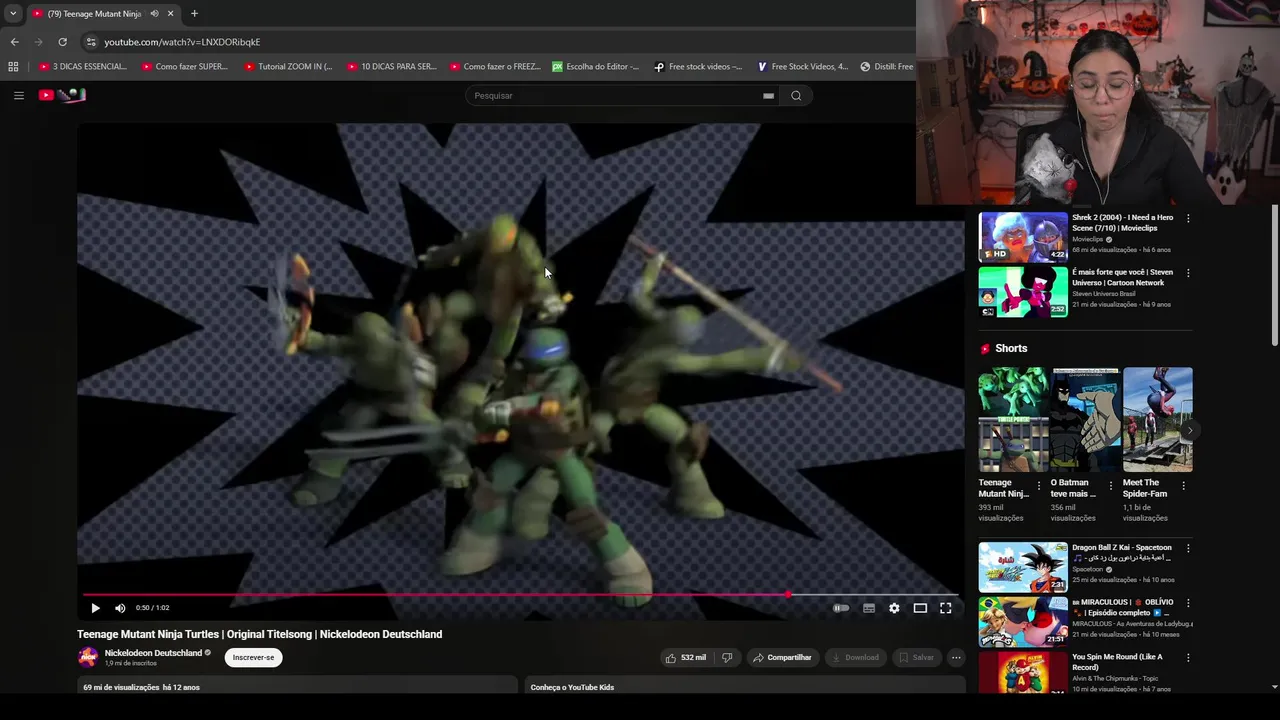The width and height of the screenshot is (1280, 720).
Task: Open O Batman teve mais short
Action: pyautogui.click(x=1085, y=419)
